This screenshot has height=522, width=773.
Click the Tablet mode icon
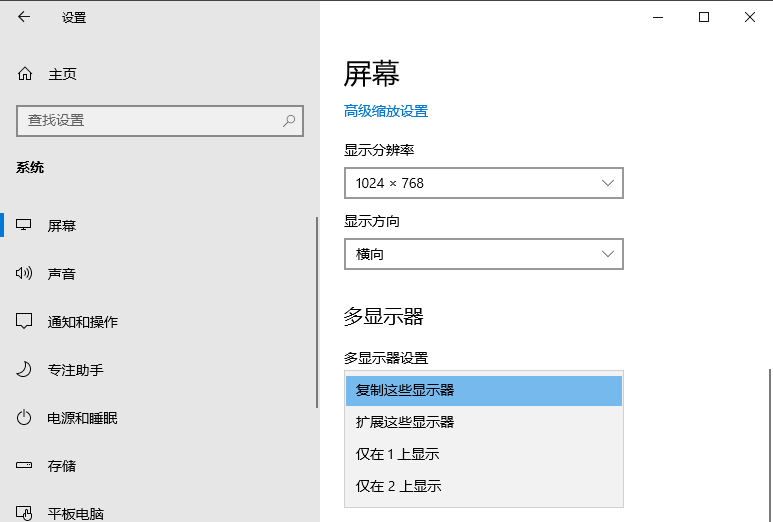[x=25, y=514]
